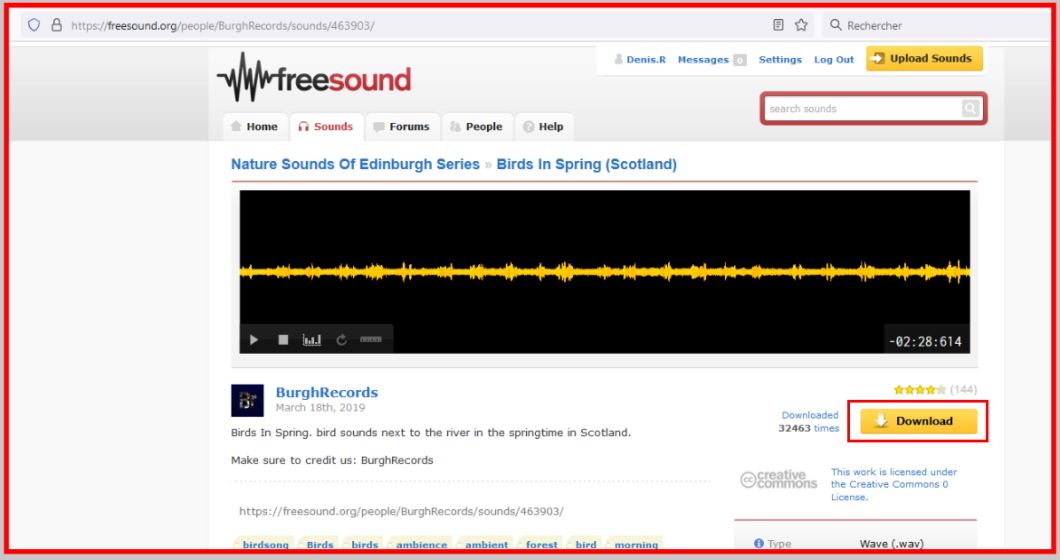Play the Birds In Spring sound
Image resolution: width=1060 pixels, height=560 pixels.
coord(254,340)
